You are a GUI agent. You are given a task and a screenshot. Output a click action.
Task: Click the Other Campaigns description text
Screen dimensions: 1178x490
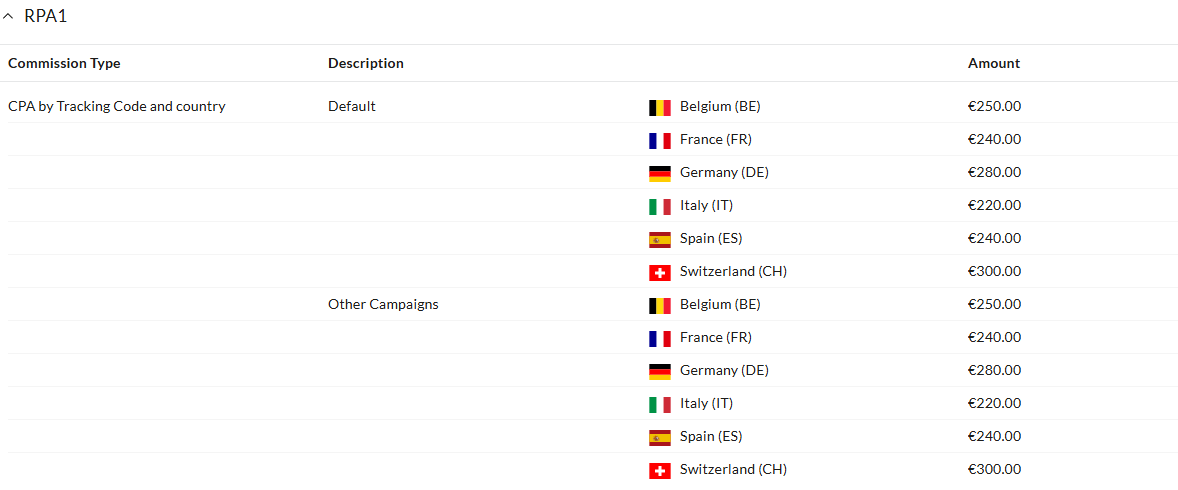tap(383, 304)
